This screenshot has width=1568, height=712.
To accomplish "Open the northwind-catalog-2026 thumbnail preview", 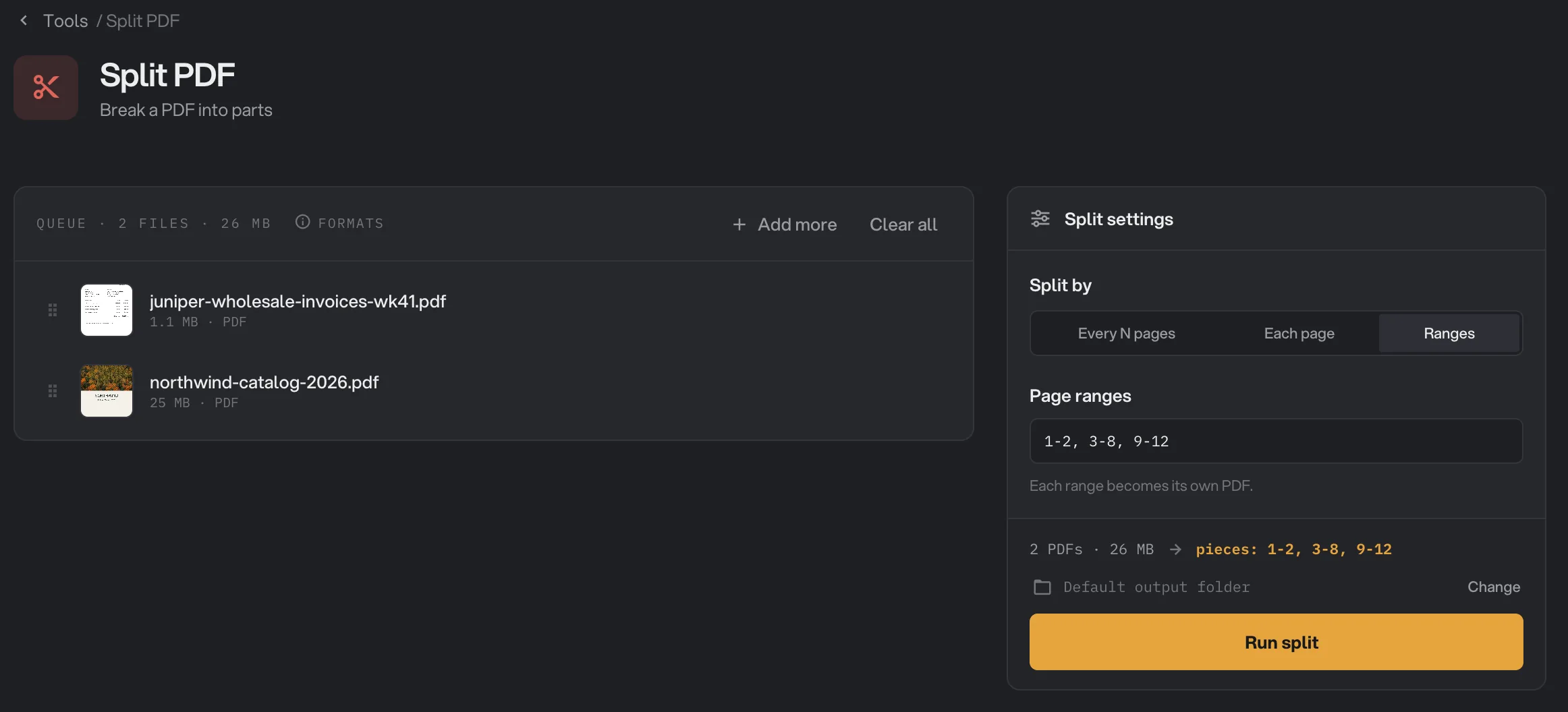I will point(107,391).
